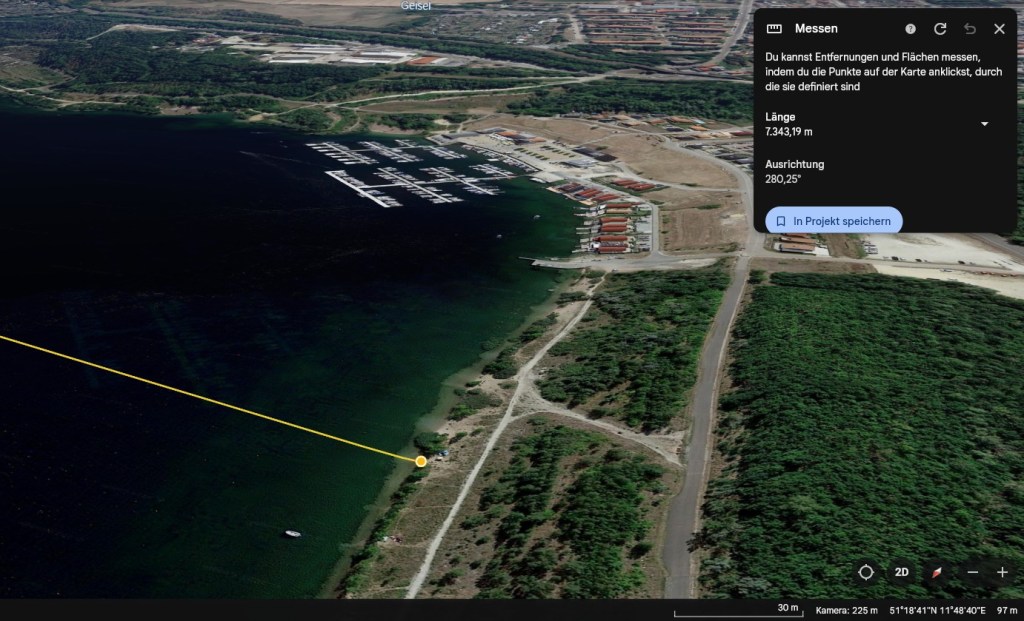Zoom in with the plus button

pyautogui.click(x=1002, y=572)
